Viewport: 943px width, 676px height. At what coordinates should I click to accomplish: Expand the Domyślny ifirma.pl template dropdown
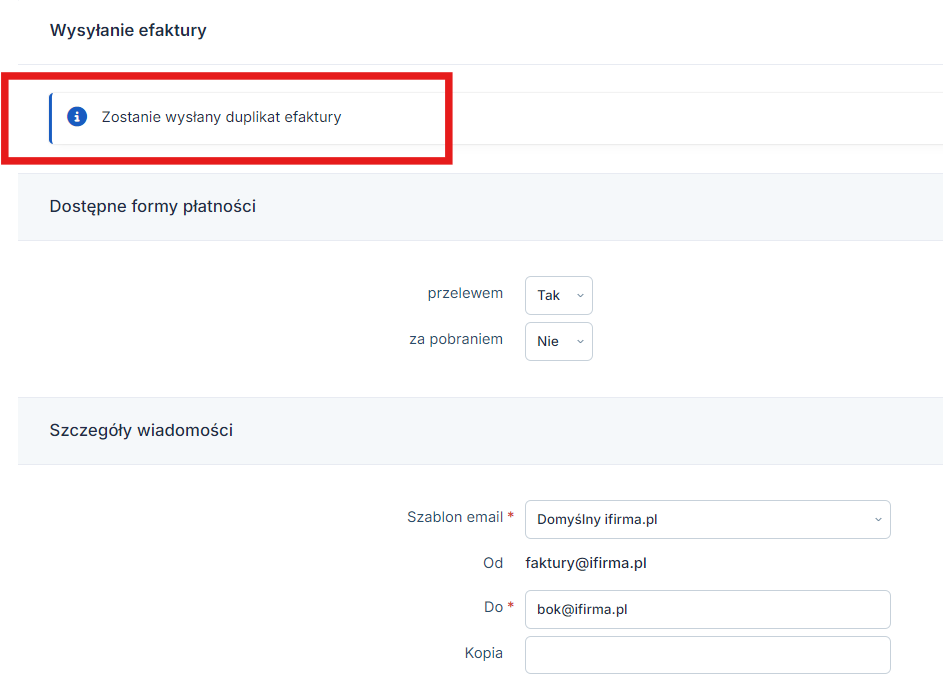[x=708, y=520]
